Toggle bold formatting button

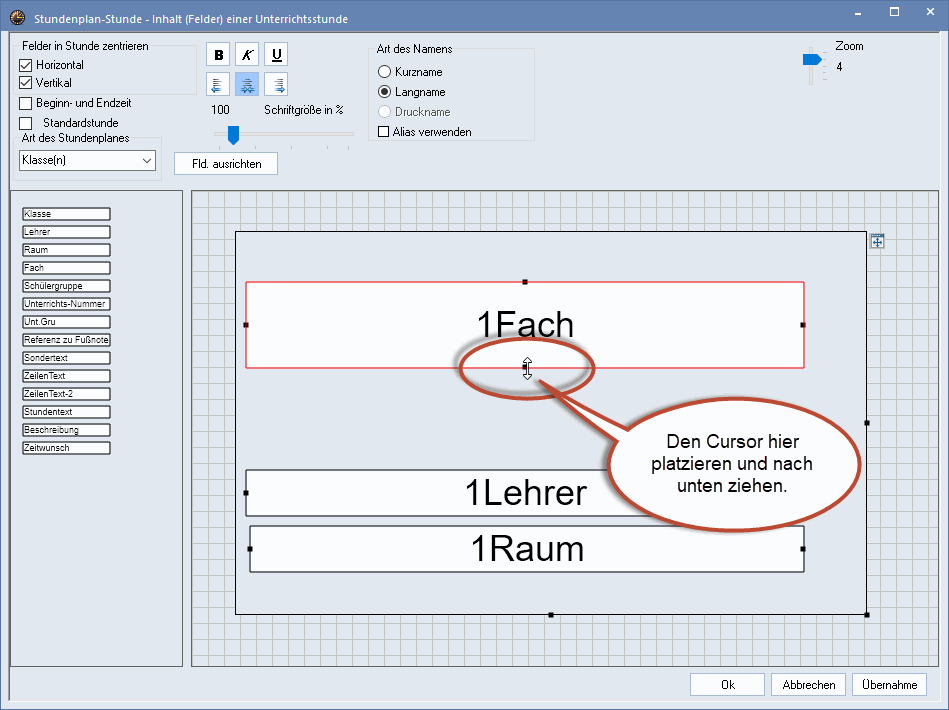pyautogui.click(x=218, y=54)
